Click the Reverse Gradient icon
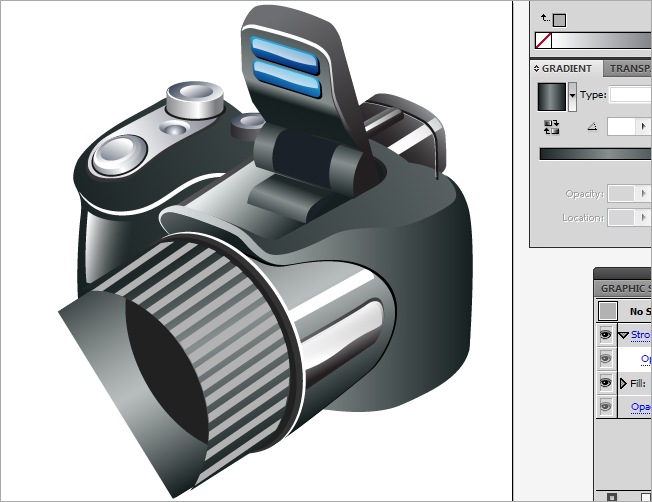 (x=551, y=127)
